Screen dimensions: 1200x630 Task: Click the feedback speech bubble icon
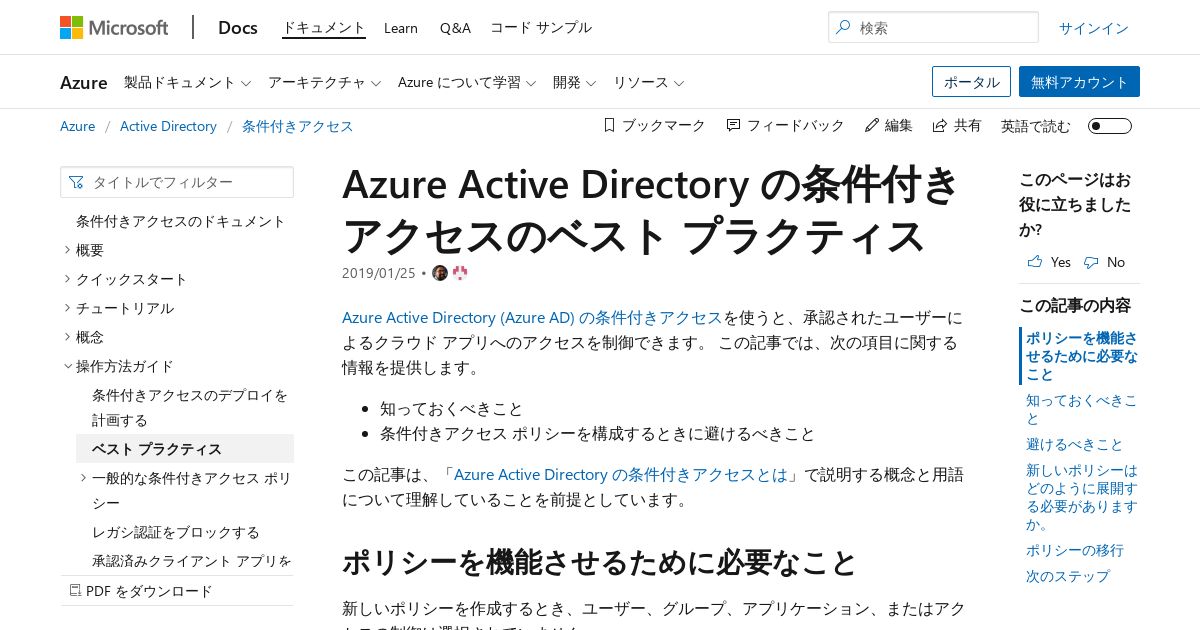click(x=733, y=125)
